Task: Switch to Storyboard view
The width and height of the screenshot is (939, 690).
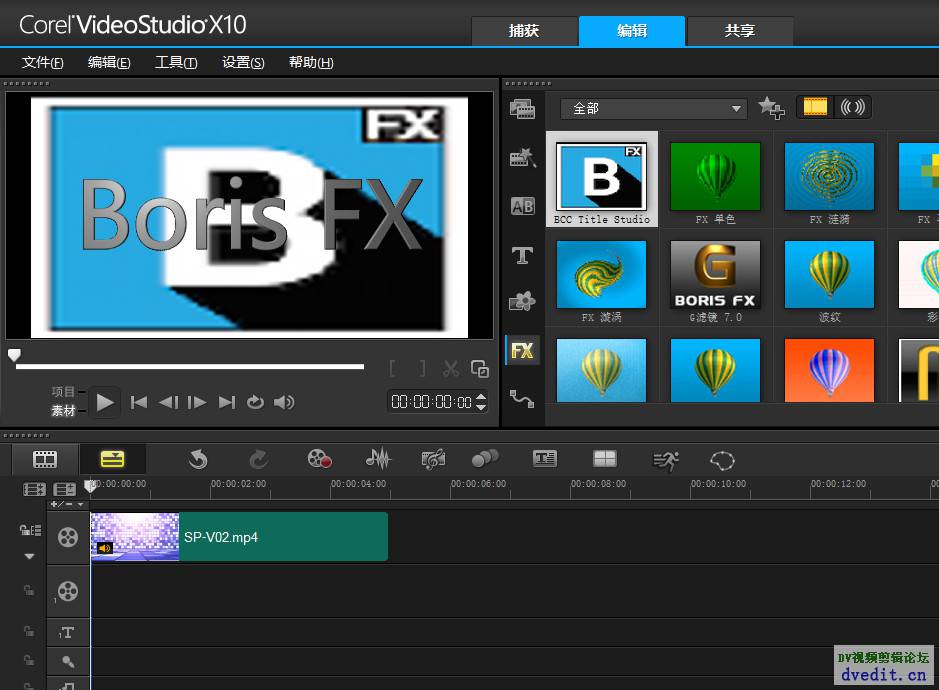Action: (45, 459)
